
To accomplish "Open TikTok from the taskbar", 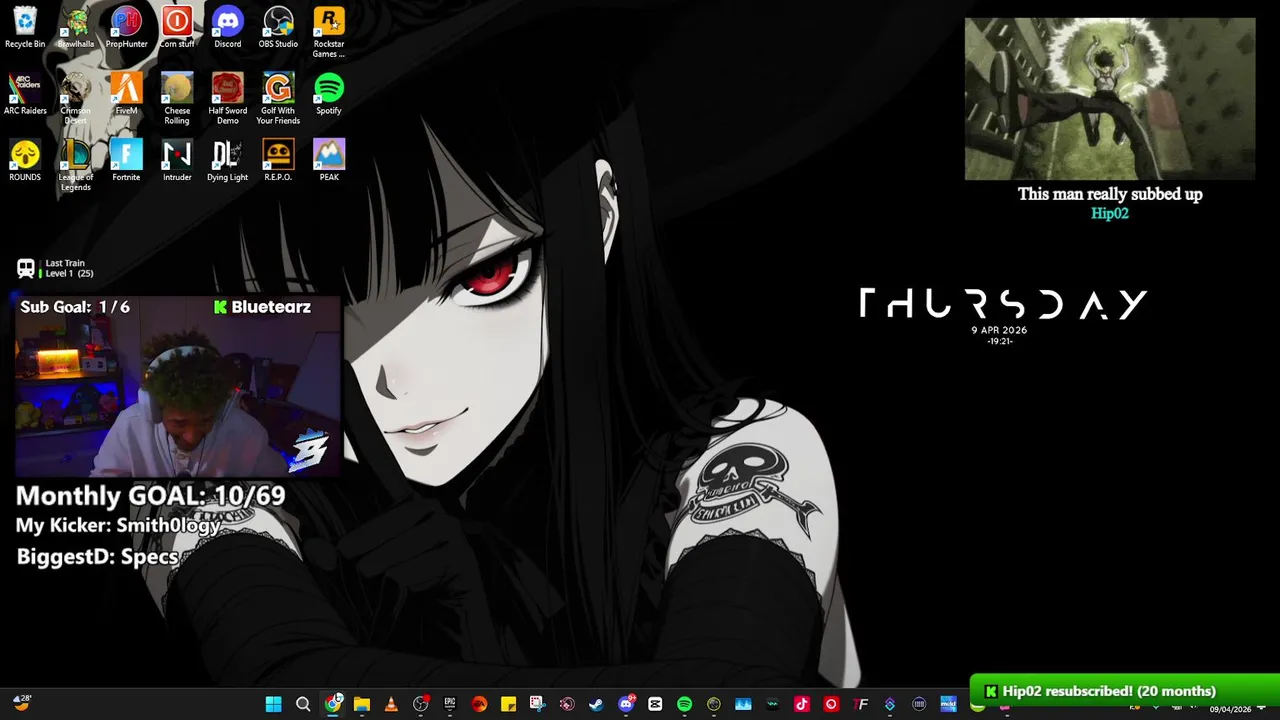I will click(801, 704).
